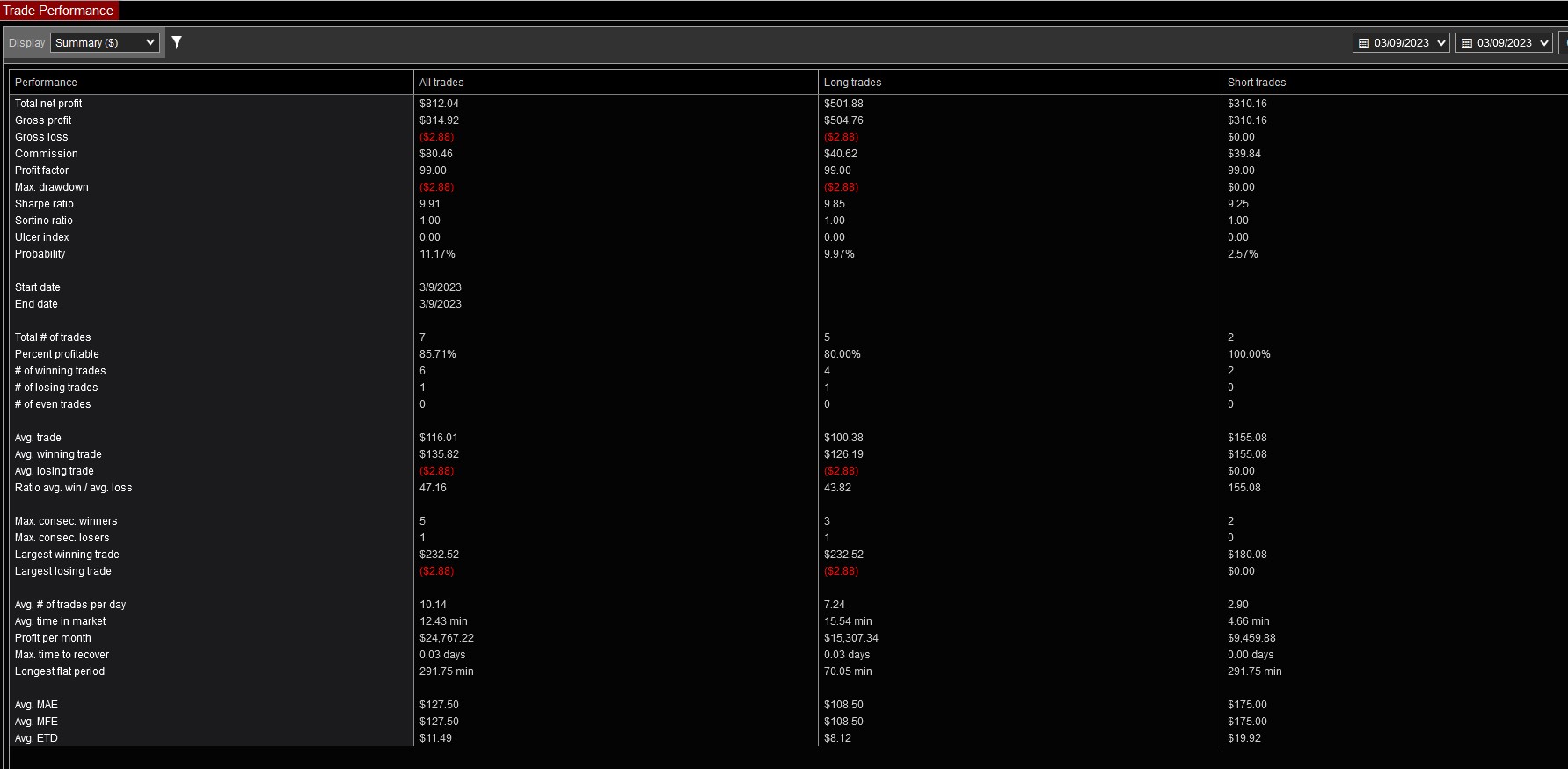The height and width of the screenshot is (769, 1568).
Task: Select the # of winning trades label
Action: pyautogui.click(x=60, y=371)
